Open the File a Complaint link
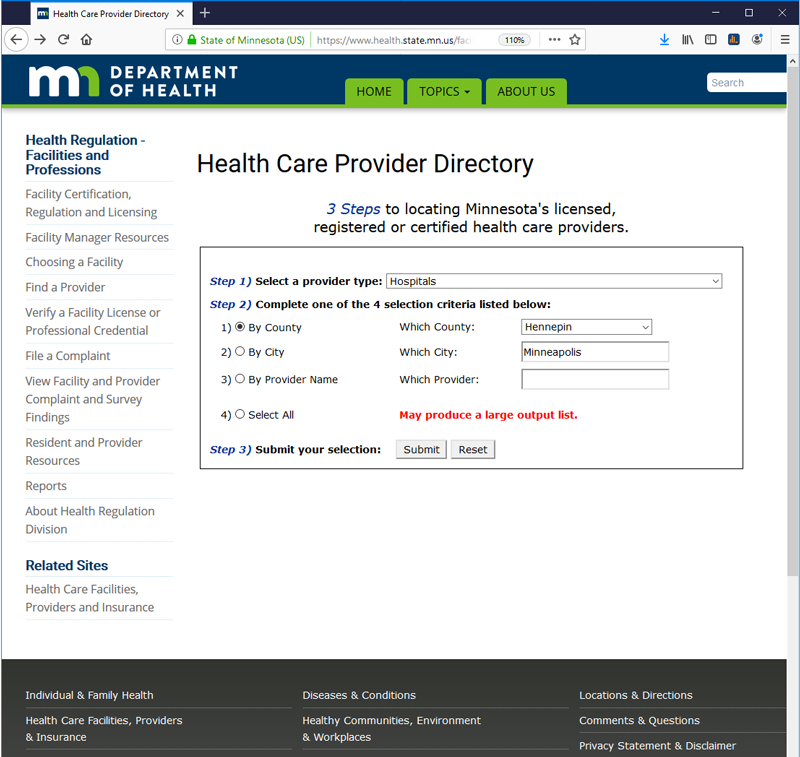Screen dimensions: 800x757 [x=68, y=356]
